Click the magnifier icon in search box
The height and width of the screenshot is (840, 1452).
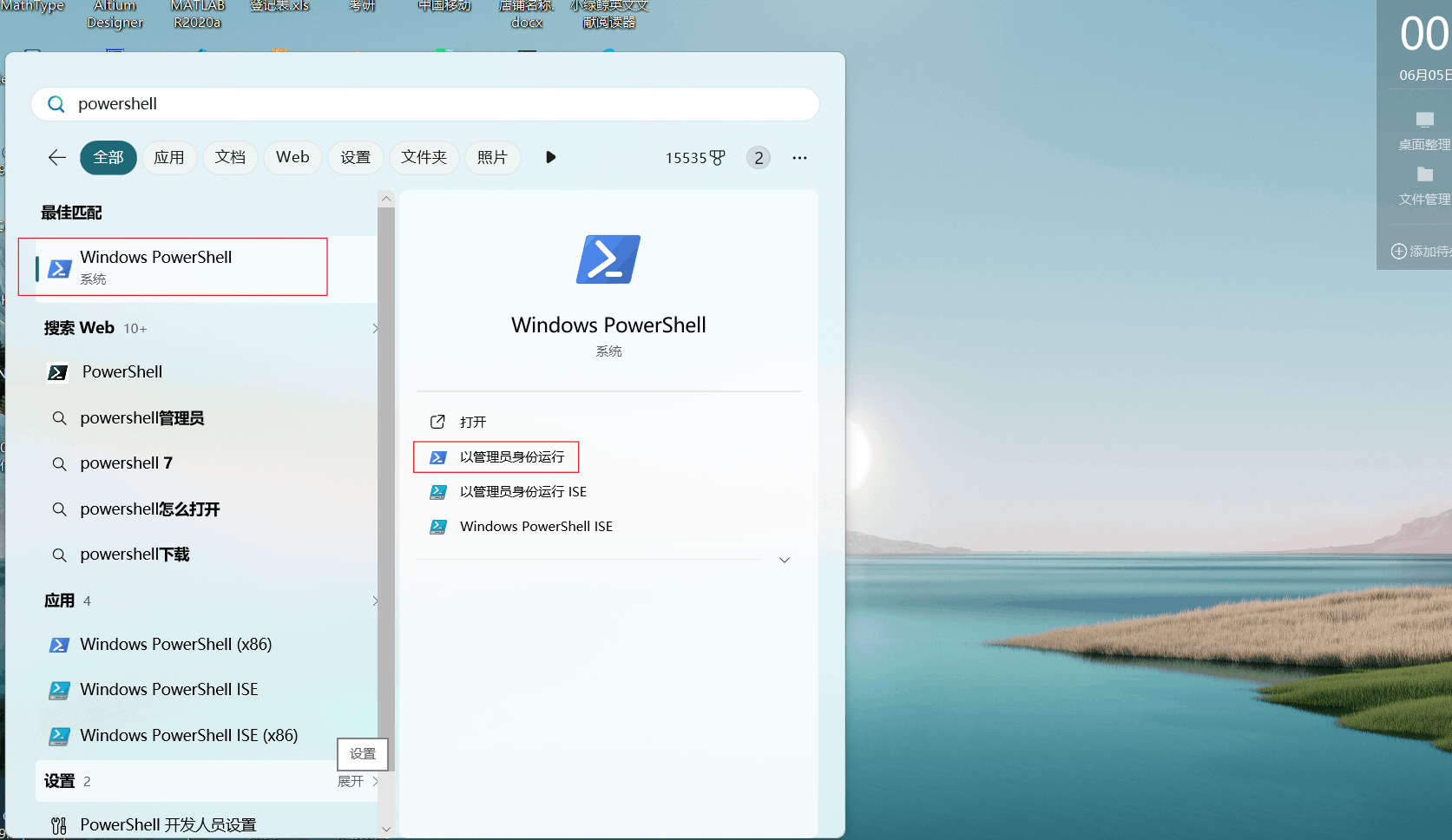click(56, 104)
